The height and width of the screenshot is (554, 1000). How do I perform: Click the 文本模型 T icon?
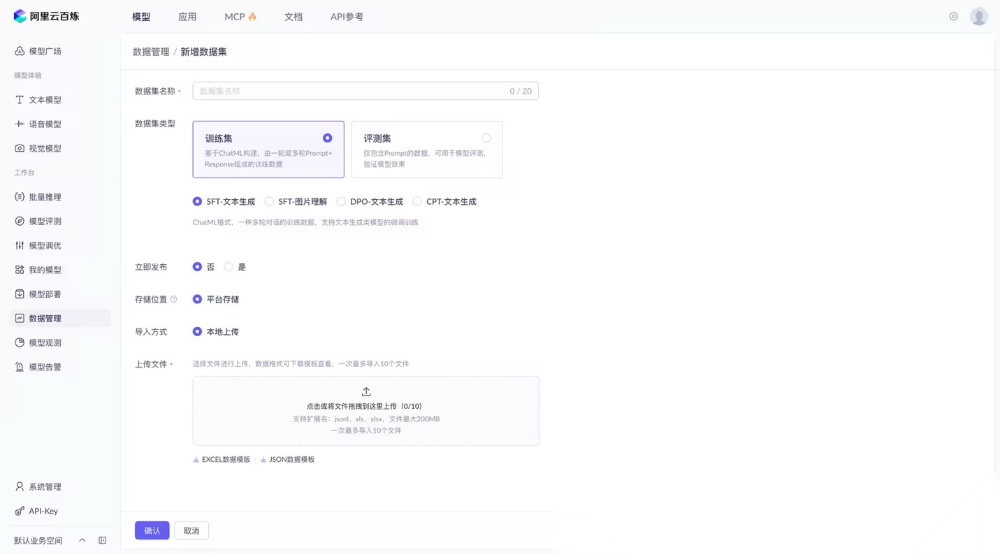[x=20, y=99]
